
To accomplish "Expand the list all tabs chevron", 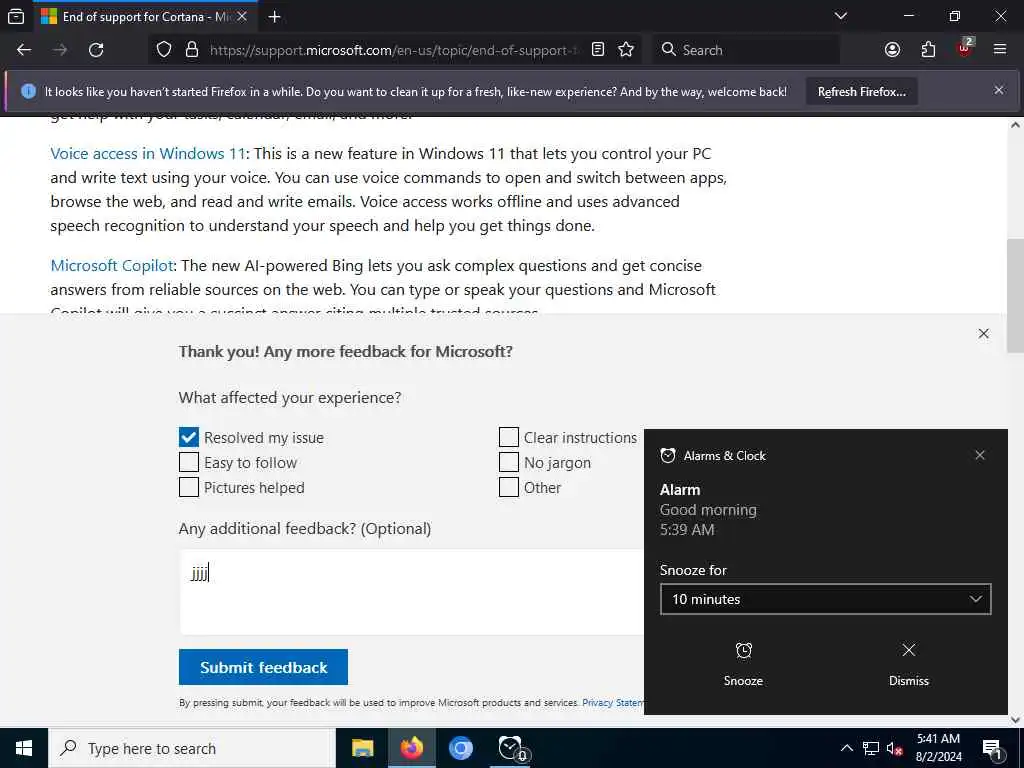I will (x=841, y=16).
